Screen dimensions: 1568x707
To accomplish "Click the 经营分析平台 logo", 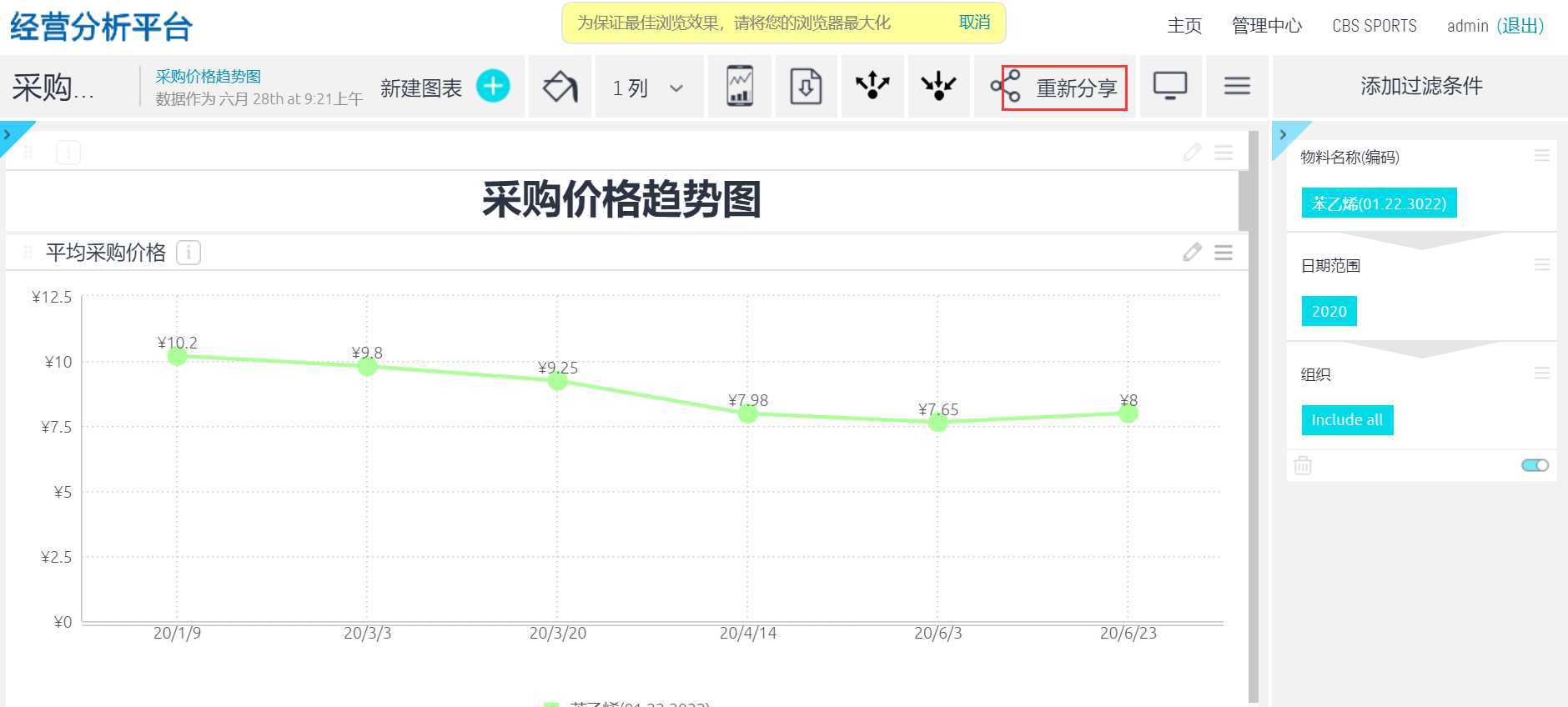I will click(101, 28).
